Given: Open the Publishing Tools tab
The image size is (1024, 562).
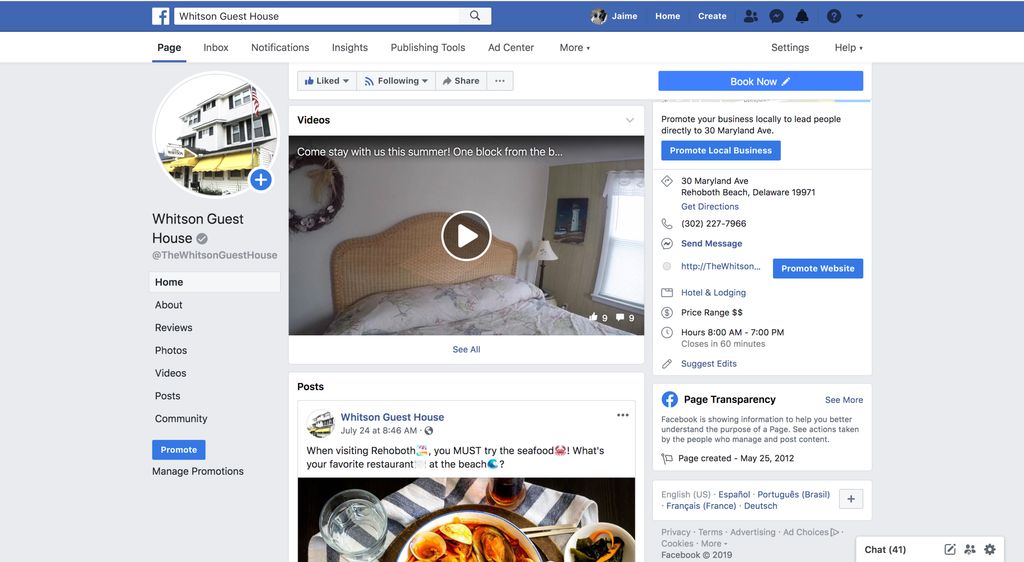Looking at the screenshot, I should [x=428, y=48].
